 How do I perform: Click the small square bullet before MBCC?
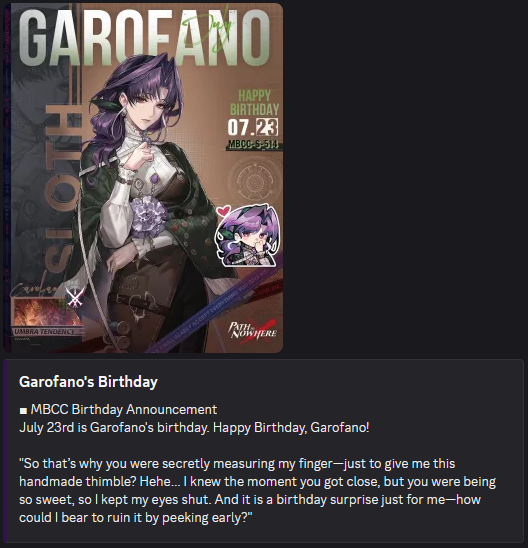pos(23,411)
